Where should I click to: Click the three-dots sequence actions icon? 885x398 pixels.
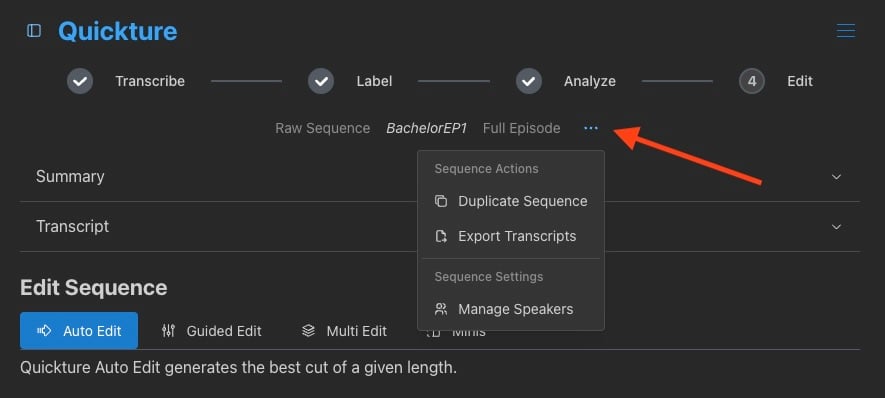(590, 128)
